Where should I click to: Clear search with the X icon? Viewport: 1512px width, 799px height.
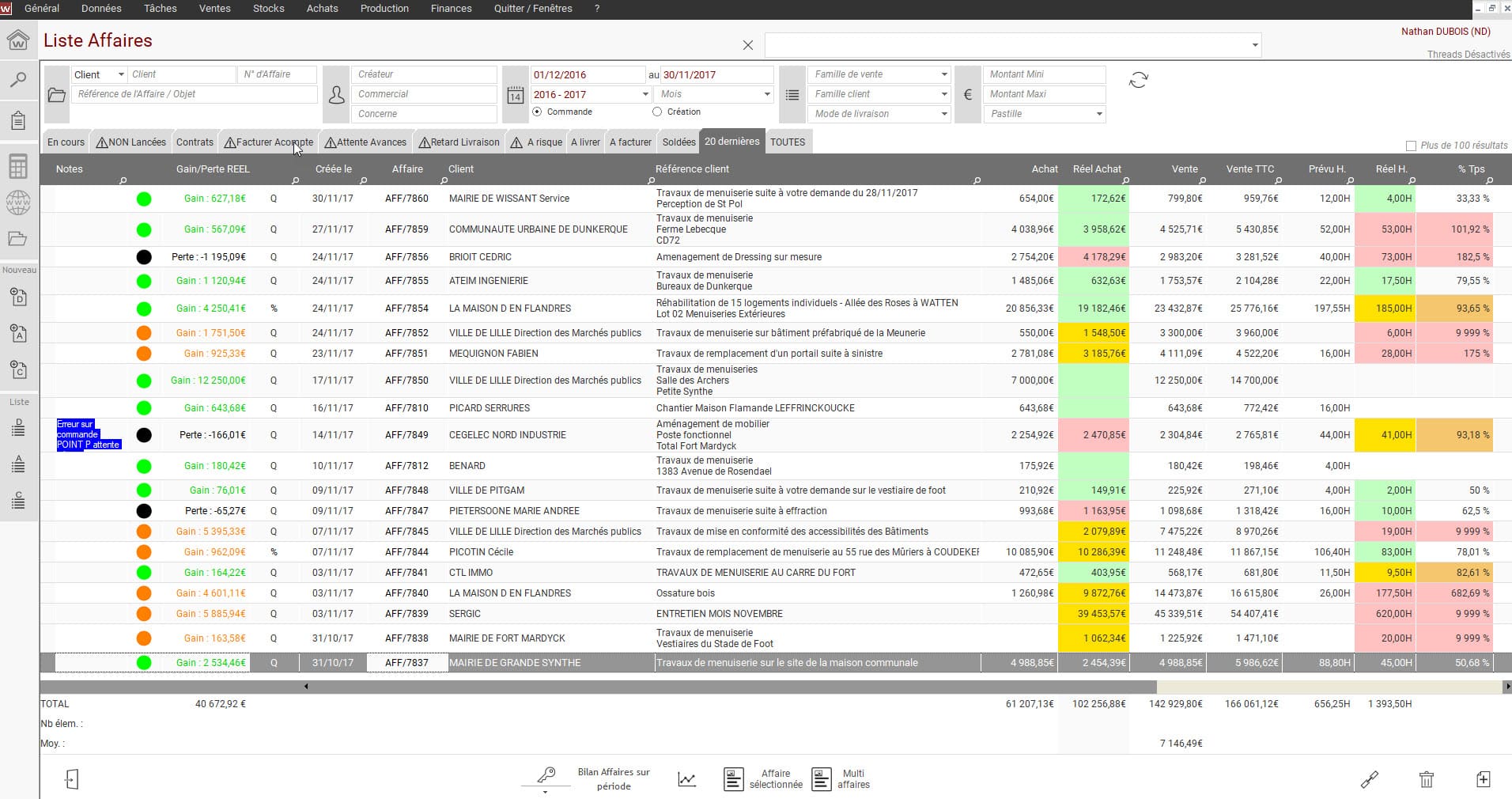coord(748,46)
